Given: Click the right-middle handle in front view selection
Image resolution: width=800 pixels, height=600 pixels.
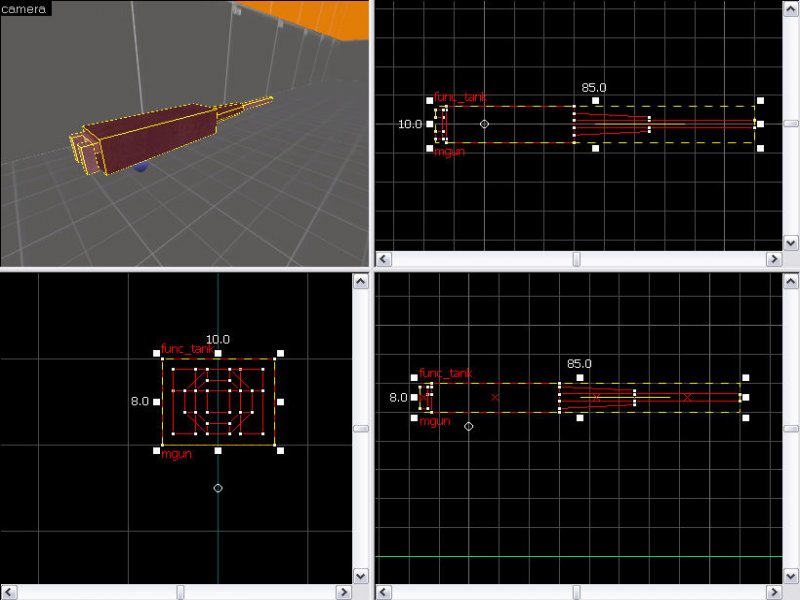Looking at the screenshot, I should (x=280, y=402).
